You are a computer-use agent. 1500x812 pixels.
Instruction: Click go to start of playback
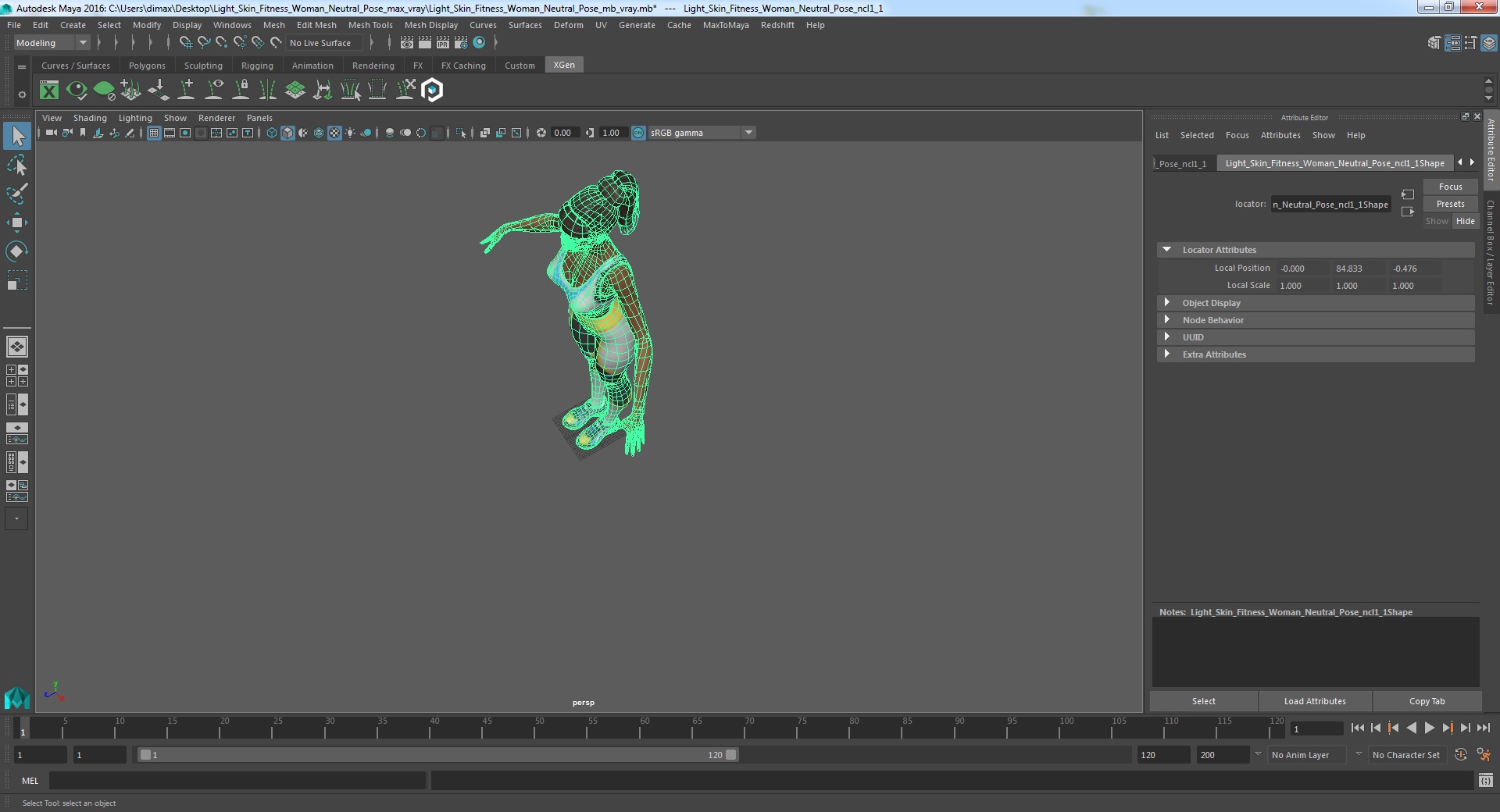pyautogui.click(x=1357, y=728)
